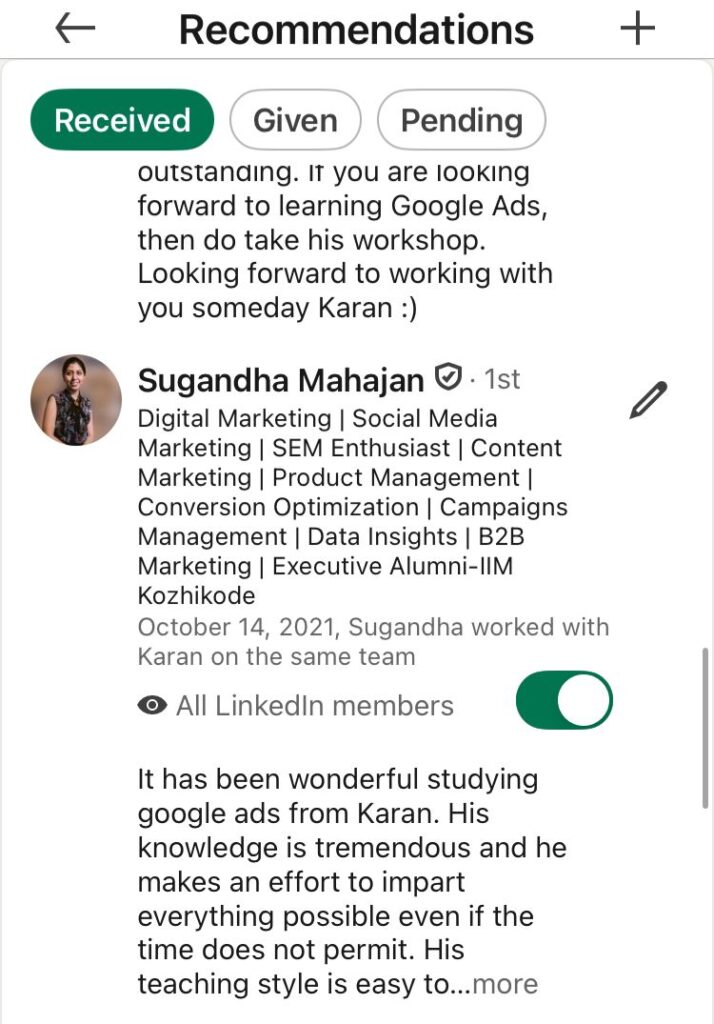Edit Sugandha's recommendation with pencil icon
This screenshot has width=714, height=1024.
pyautogui.click(x=648, y=400)
